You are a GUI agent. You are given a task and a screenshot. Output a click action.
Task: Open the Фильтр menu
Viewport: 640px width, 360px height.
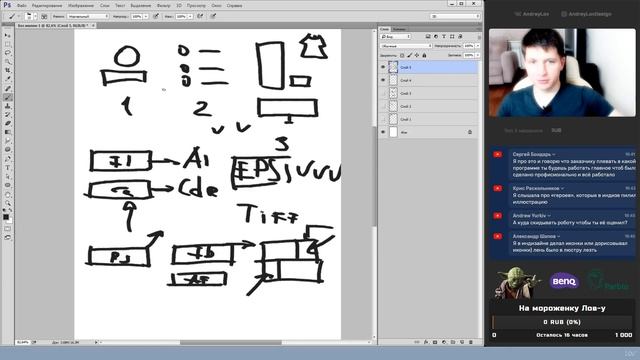tap(164, 6)
